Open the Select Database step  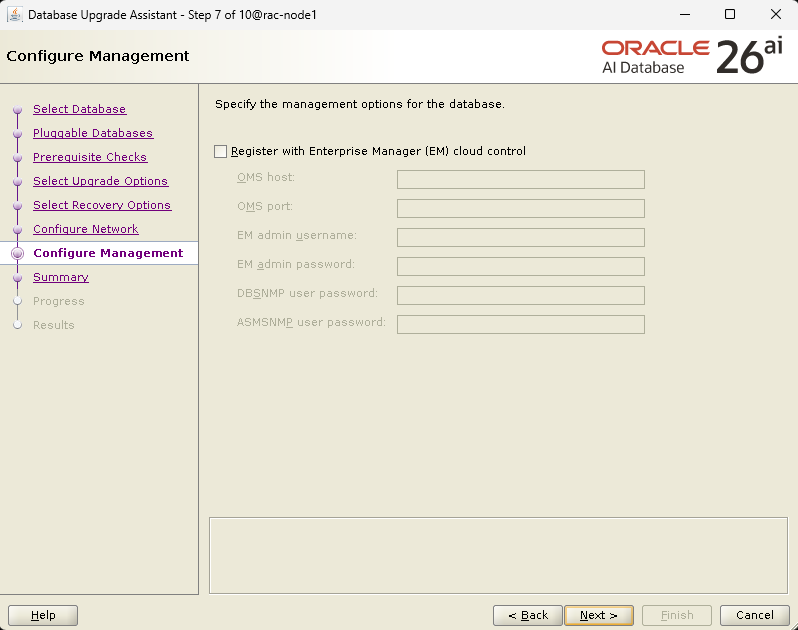79,109
